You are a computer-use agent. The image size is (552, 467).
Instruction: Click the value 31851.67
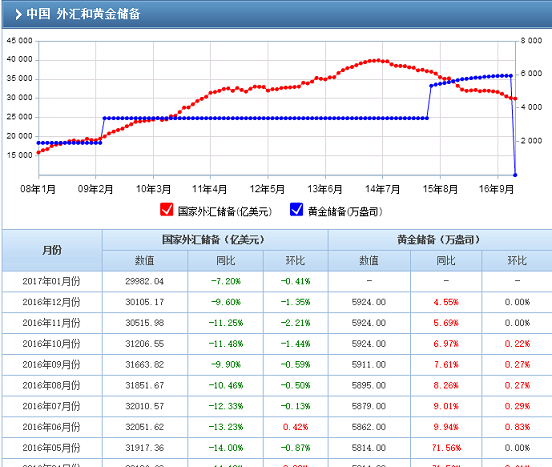145,385
